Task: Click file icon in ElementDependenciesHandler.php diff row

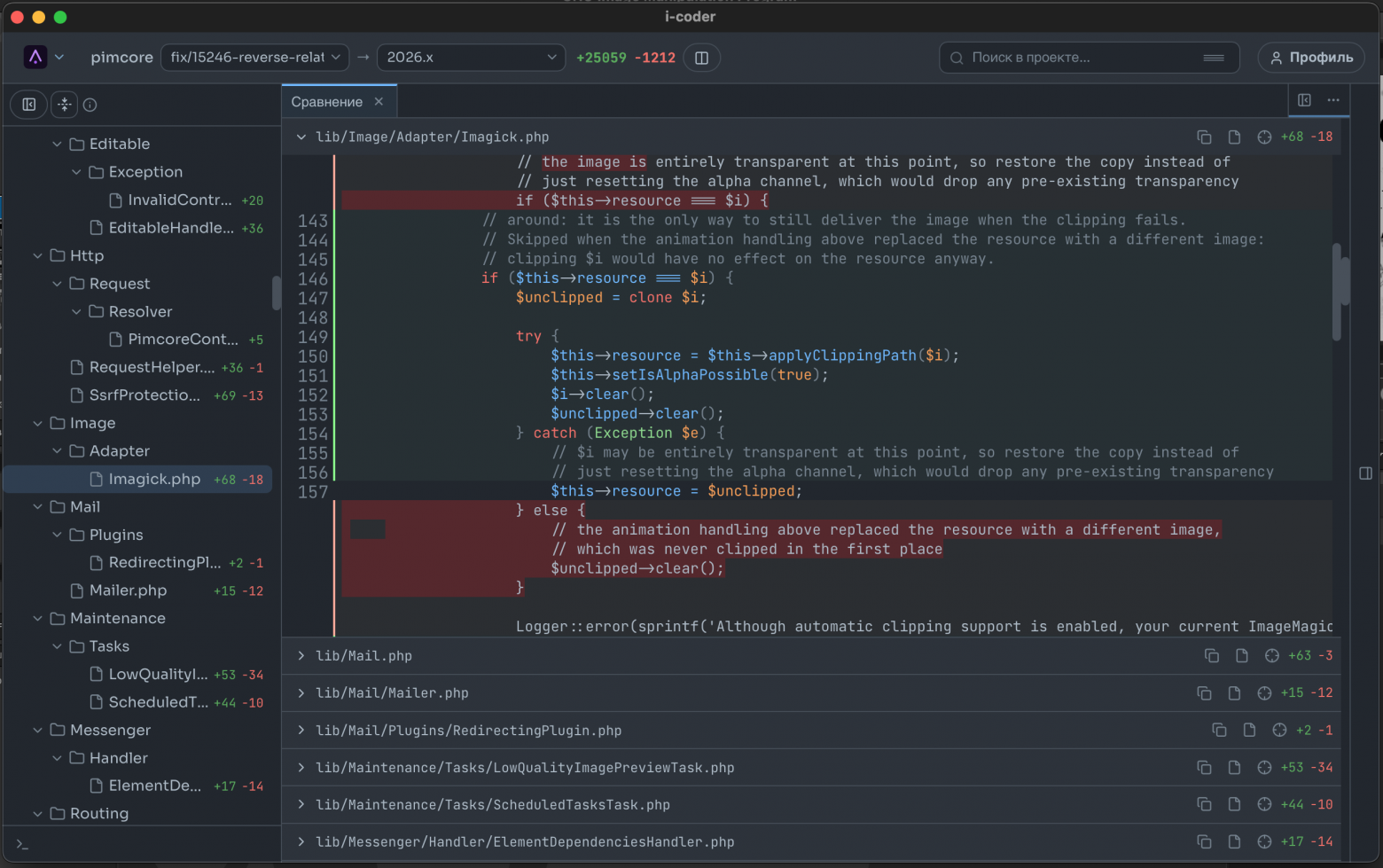Action: tap(1234, 841)
